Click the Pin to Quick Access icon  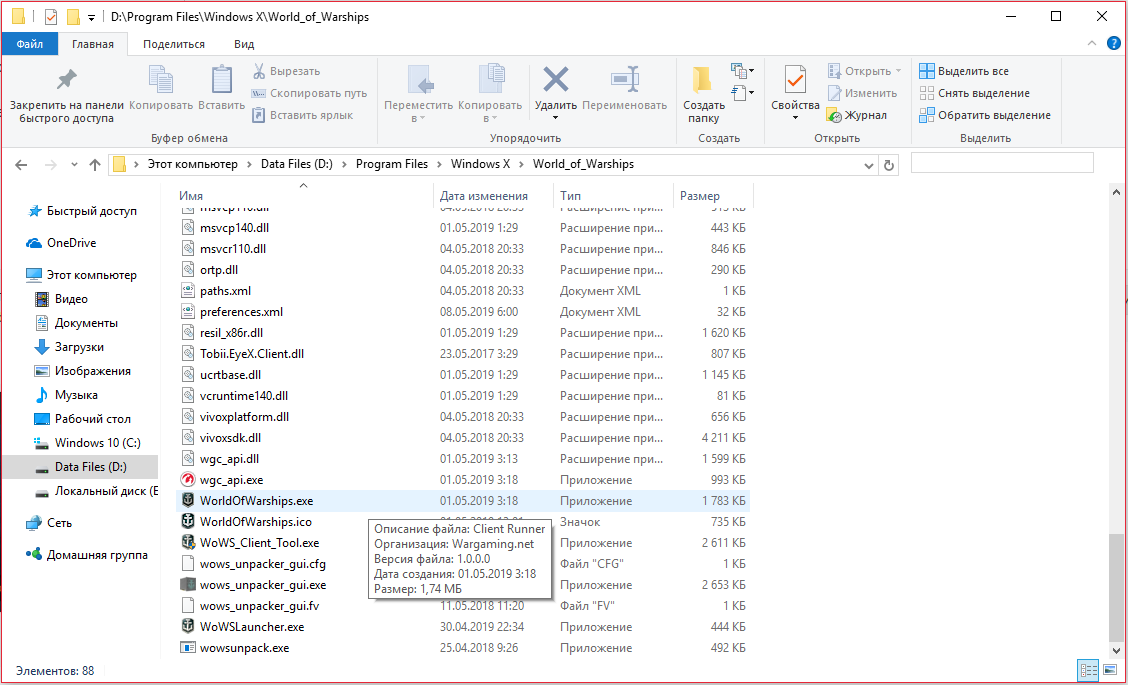click(x=67, y=79)
